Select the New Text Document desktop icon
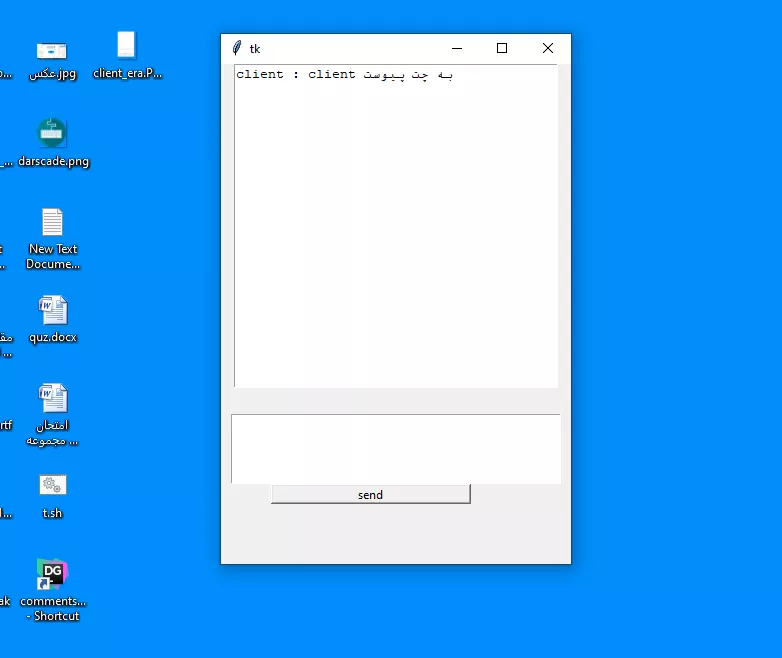 pos(53,239)
